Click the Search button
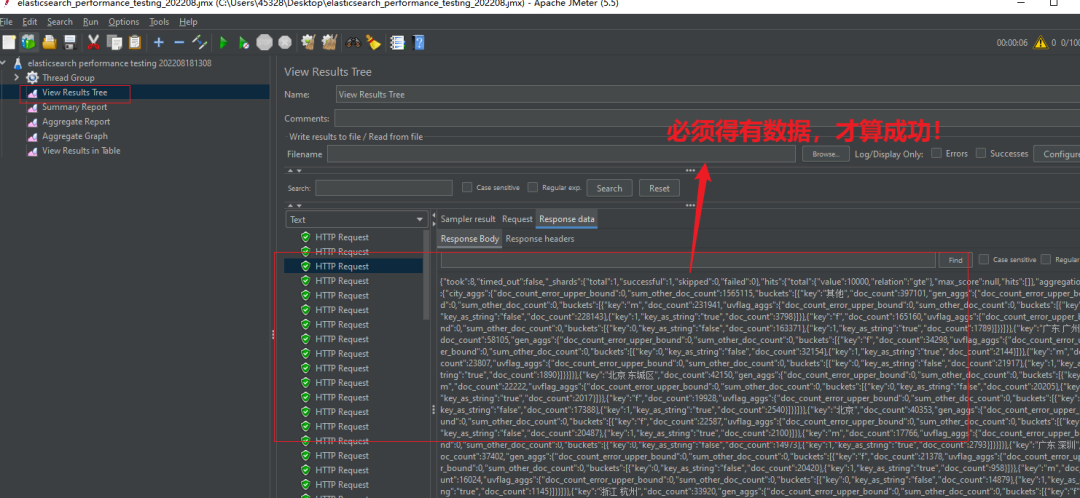Screen dimensions: 1080x498 pos(609,188)
